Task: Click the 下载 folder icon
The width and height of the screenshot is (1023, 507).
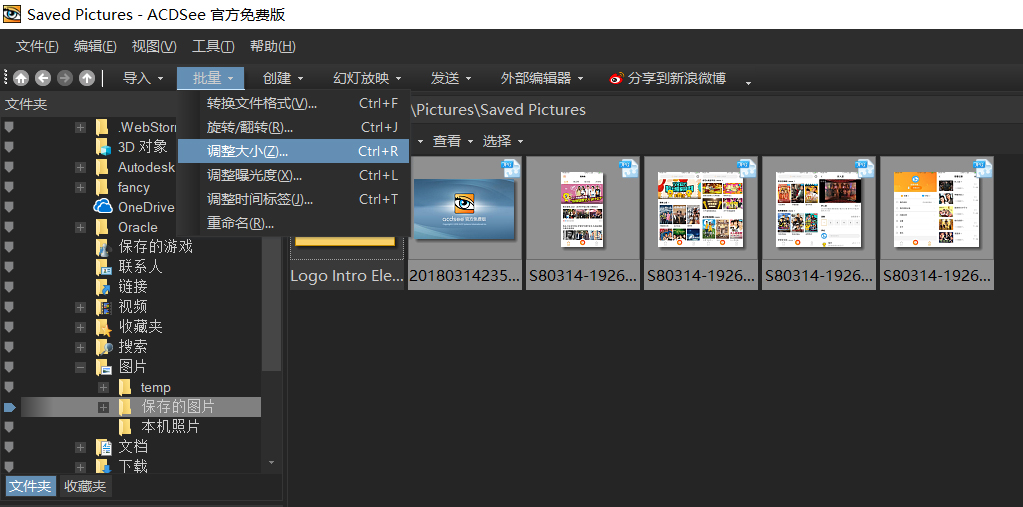Action: [103, 467]
